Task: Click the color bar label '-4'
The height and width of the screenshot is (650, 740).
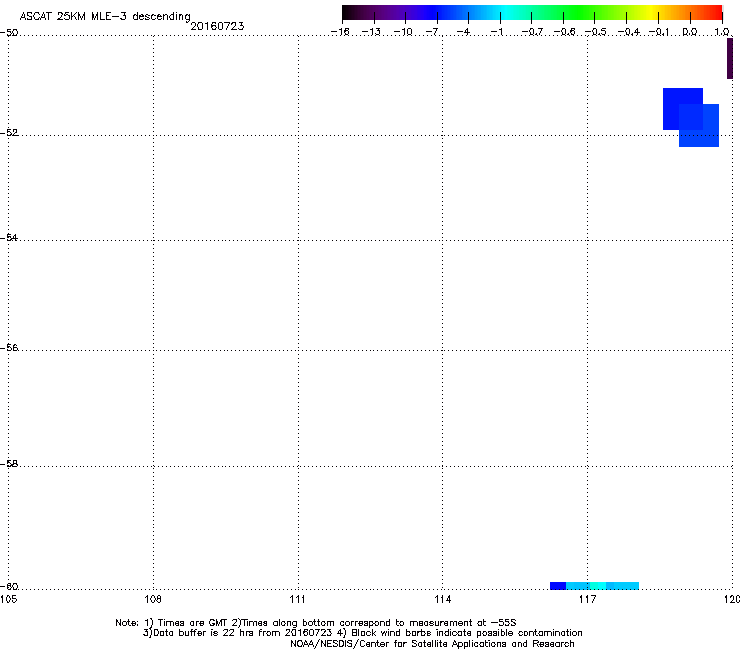Action: tap(464, 32)
